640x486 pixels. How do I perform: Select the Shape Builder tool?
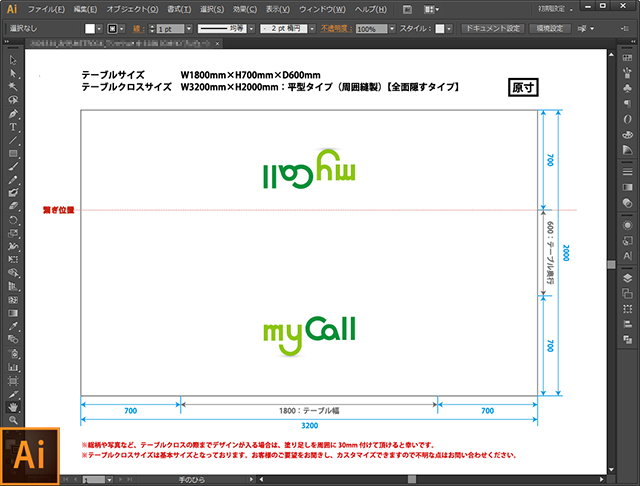pyautogui.click(x=13, y=273)
